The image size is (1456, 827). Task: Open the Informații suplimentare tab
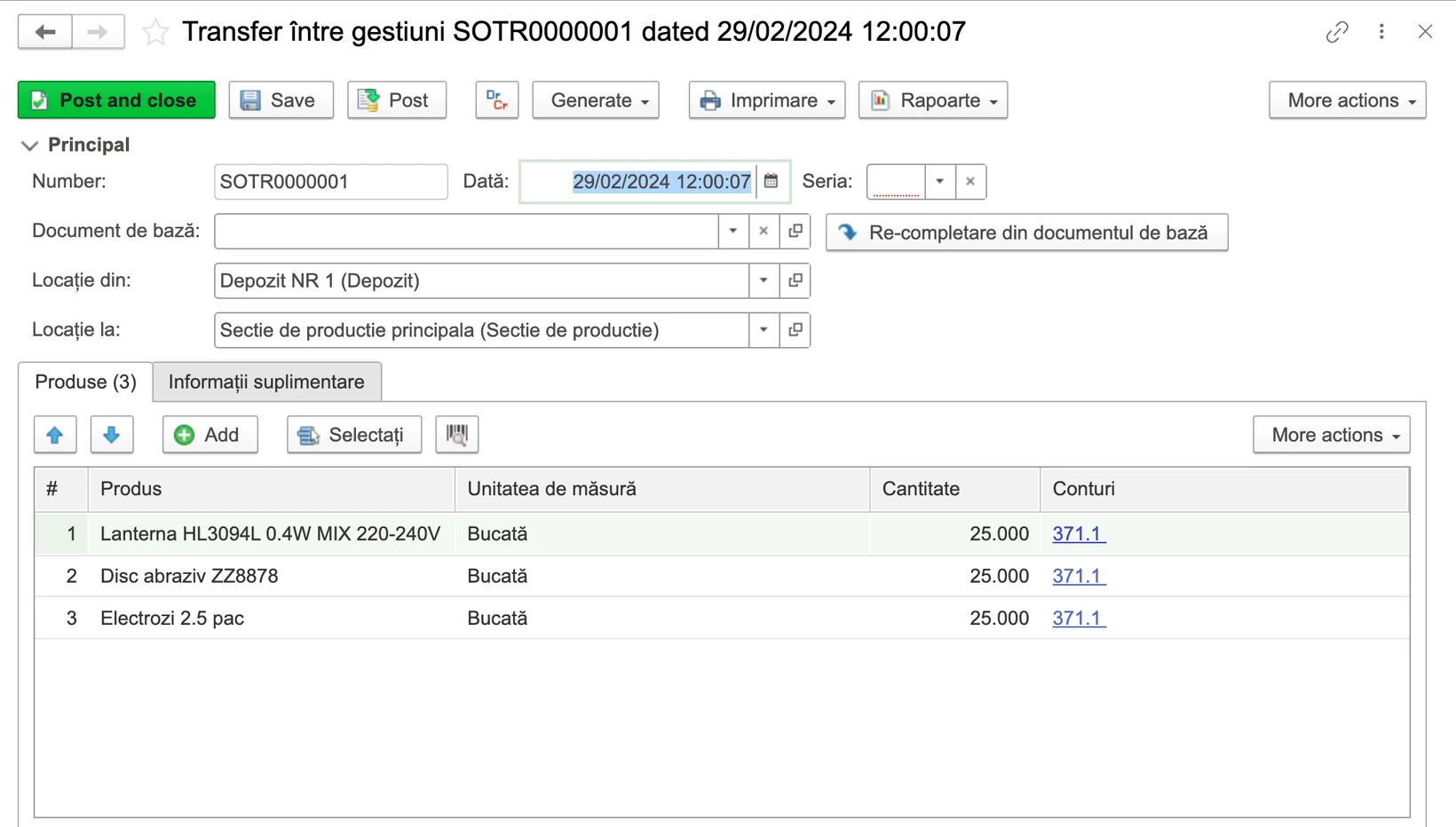[266, 382]
